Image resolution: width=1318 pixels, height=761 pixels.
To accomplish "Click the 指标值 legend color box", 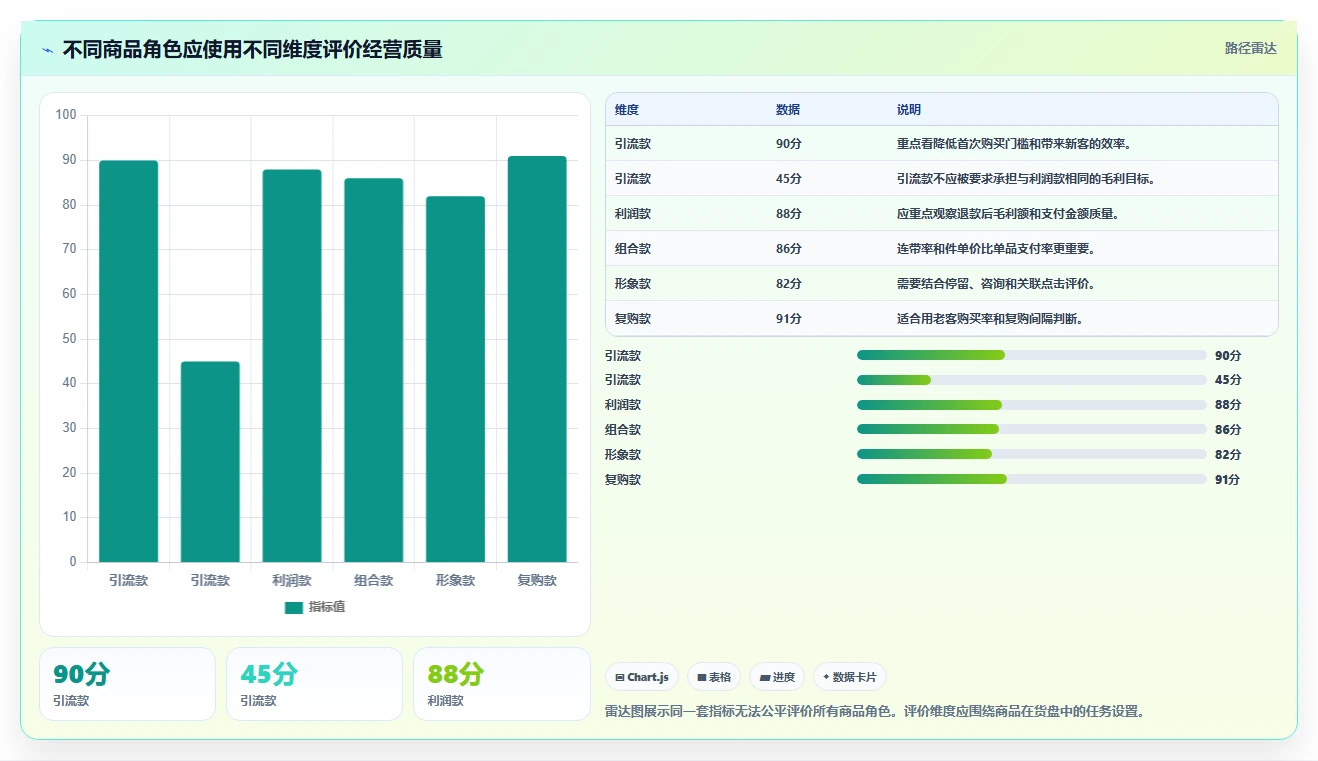I will point(293,607).
